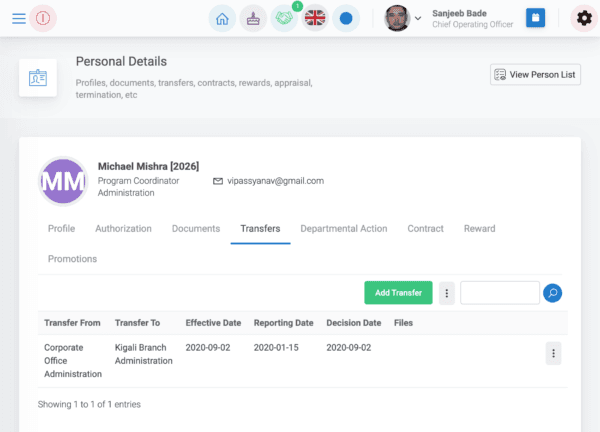Open the blue calendar icon
The width and height of the screenshot is (600, 432).
tap(535, 18)
